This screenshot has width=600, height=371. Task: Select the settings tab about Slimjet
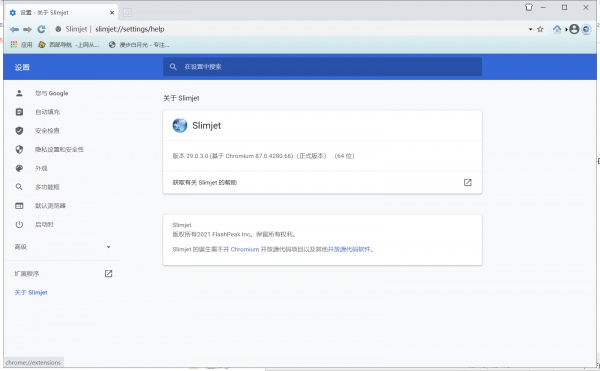click(x=61, y=13)
